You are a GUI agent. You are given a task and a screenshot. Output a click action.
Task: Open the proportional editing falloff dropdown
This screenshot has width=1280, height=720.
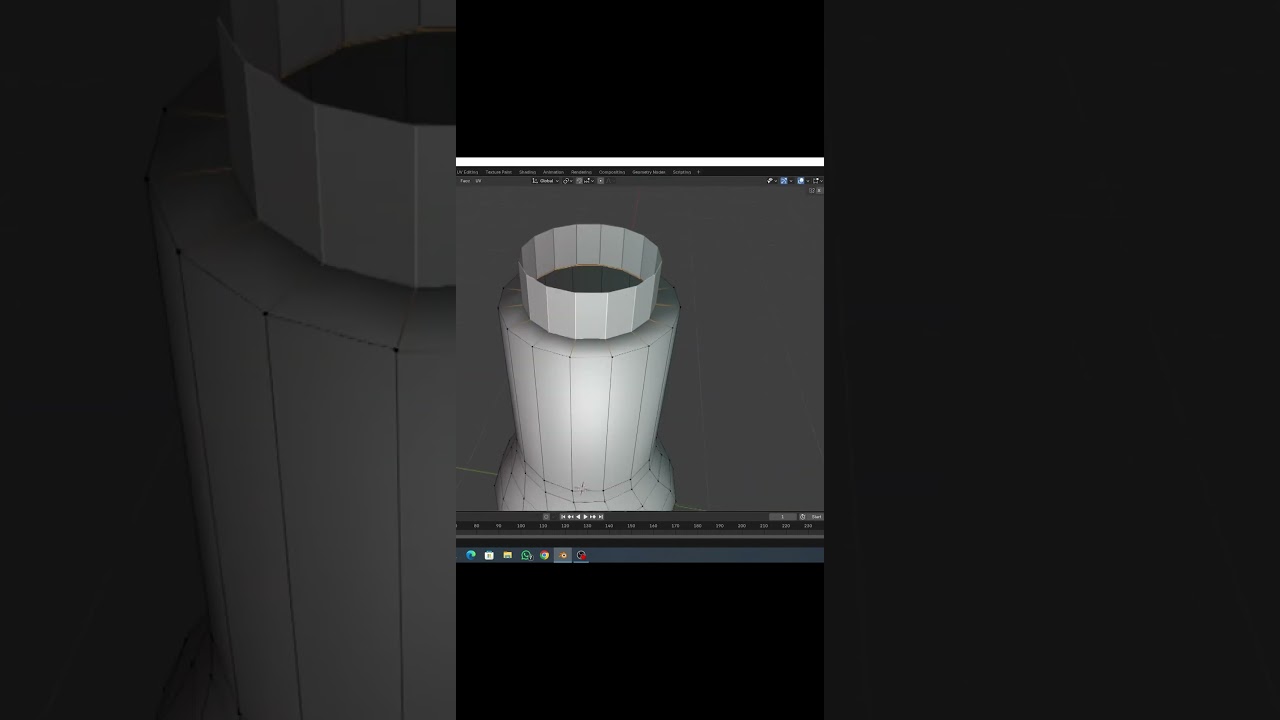[611, 181]
